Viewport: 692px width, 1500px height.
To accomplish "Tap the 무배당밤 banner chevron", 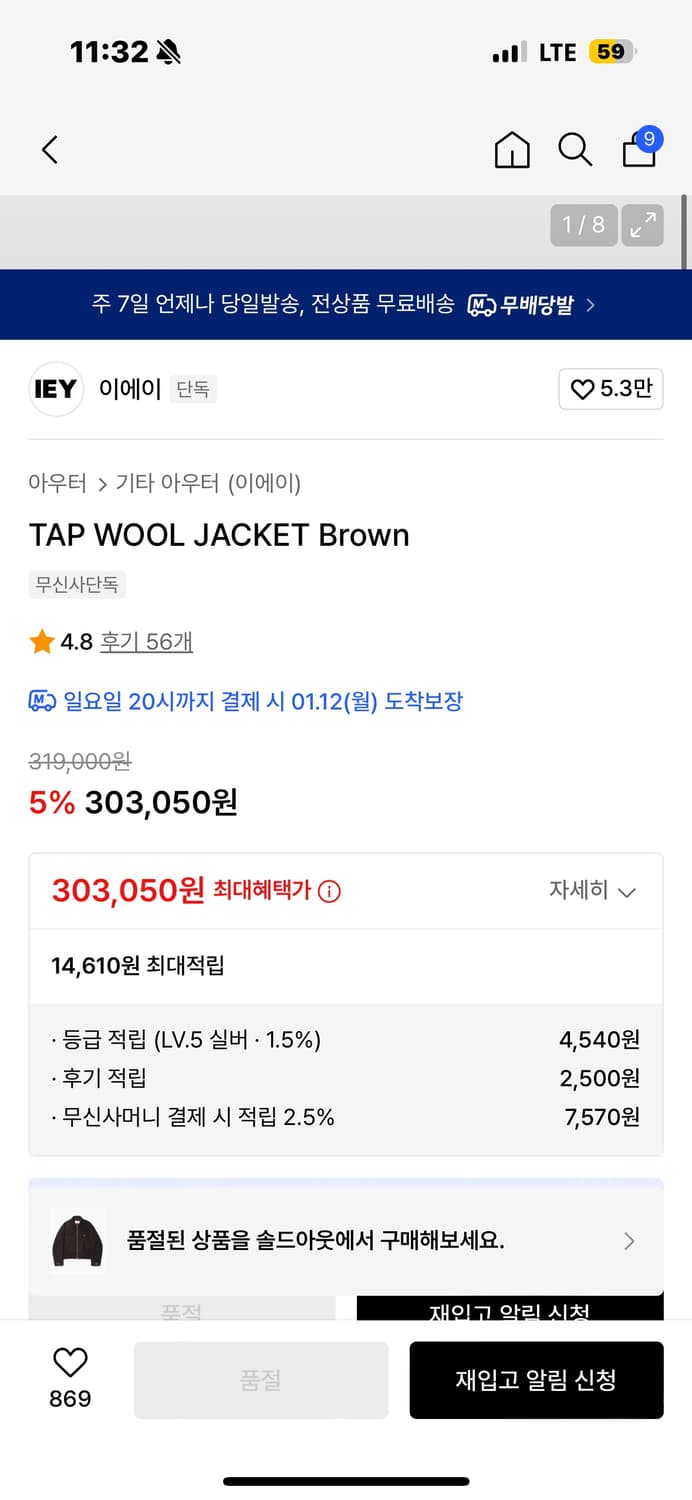I will tap(590, 304).
